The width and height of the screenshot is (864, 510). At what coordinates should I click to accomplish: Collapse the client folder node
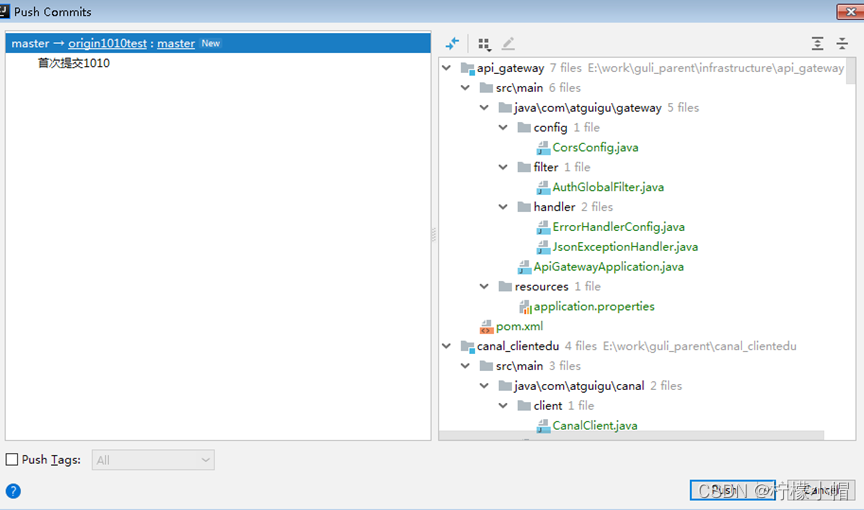coord(503,405)
